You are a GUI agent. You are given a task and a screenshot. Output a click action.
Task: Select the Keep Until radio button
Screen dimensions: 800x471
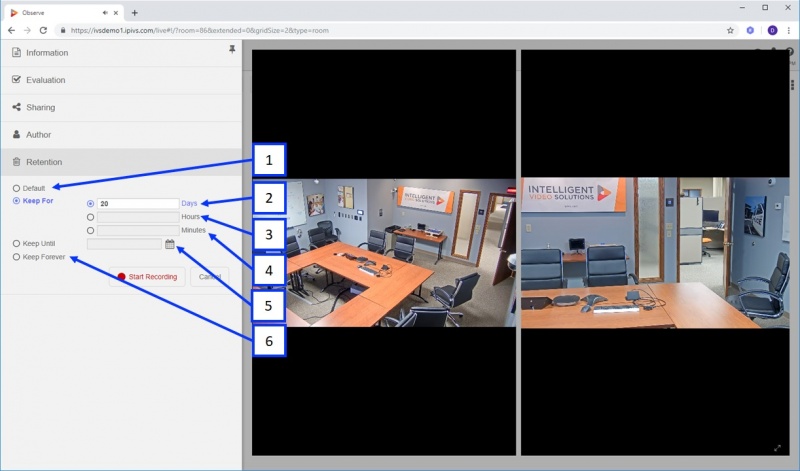click(16, 244)
